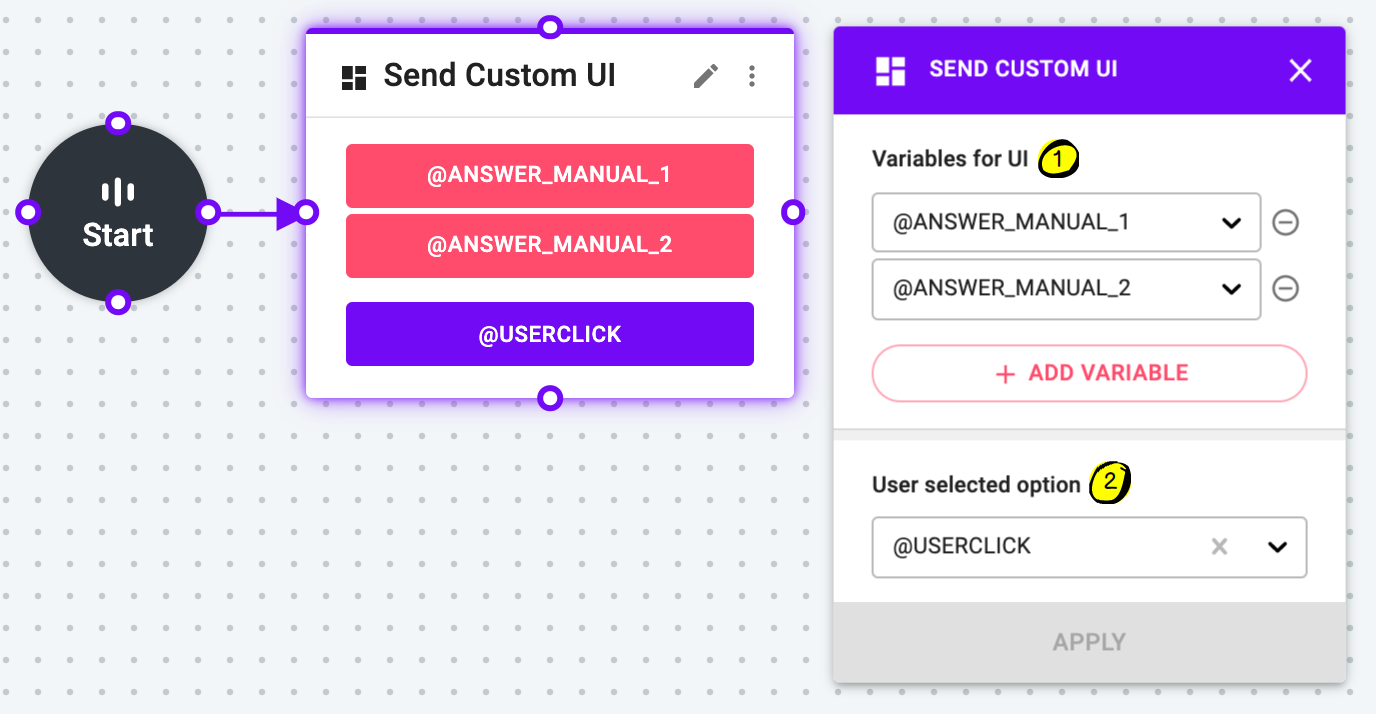Click the right output connector of the Send Custom UI node

(793, 212)
